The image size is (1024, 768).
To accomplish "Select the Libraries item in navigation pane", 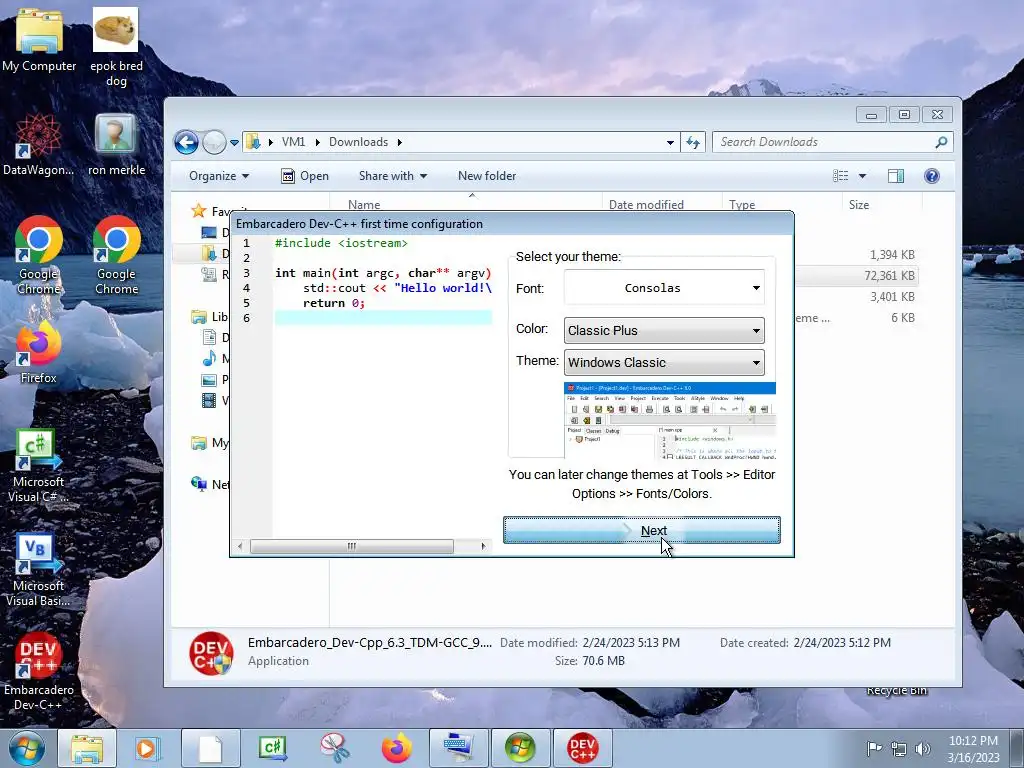I will point(210,317).
